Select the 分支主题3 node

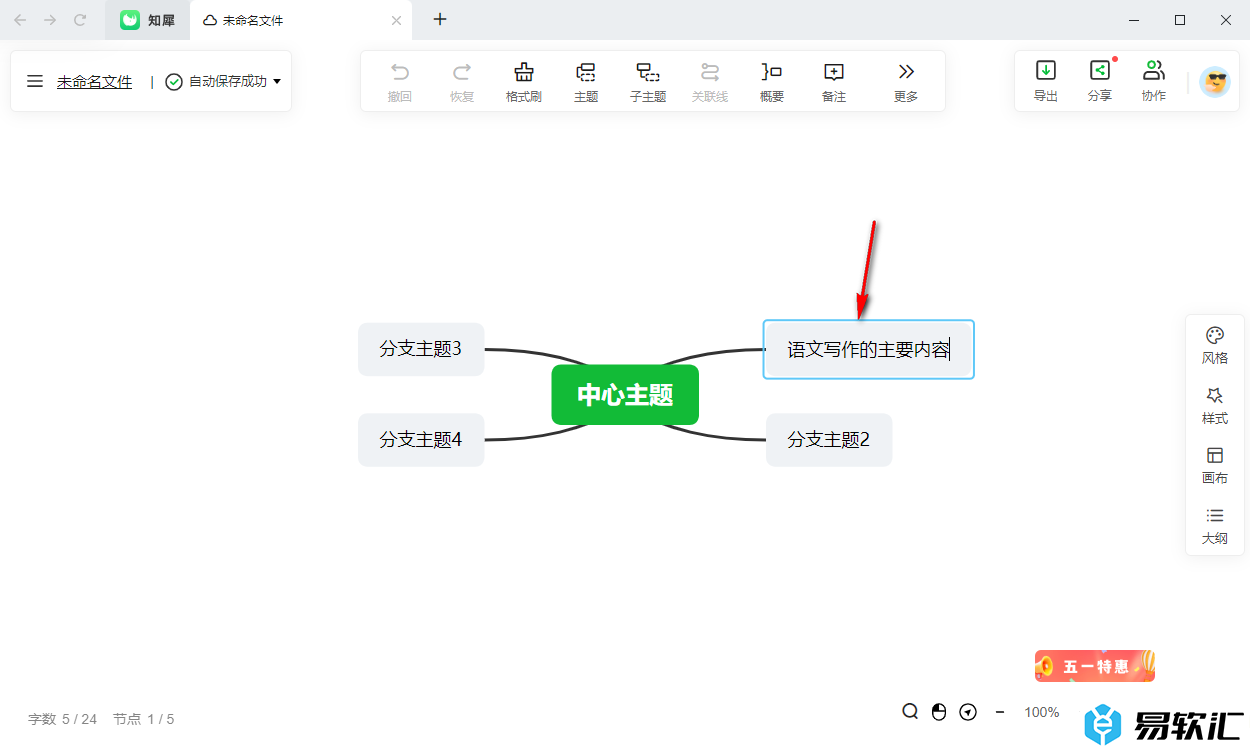(421, 349)
